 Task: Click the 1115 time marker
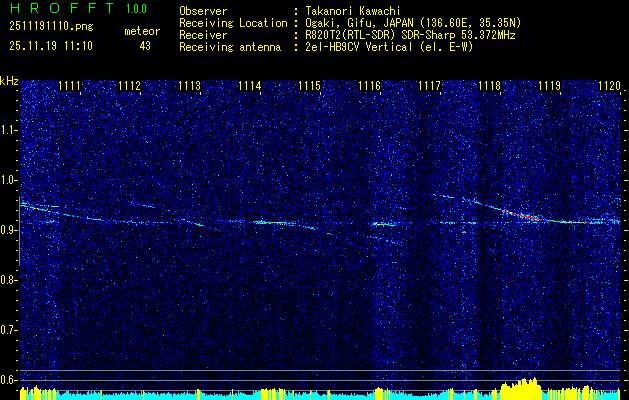coord(309,86)
